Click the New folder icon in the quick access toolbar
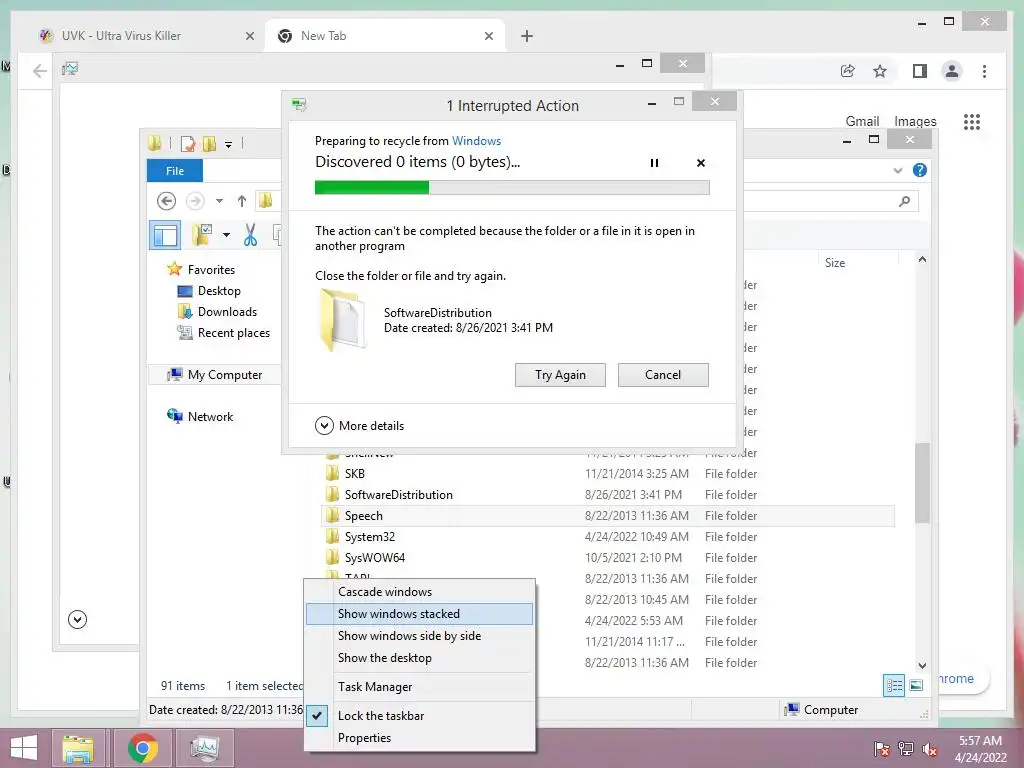 pos(209,144)
